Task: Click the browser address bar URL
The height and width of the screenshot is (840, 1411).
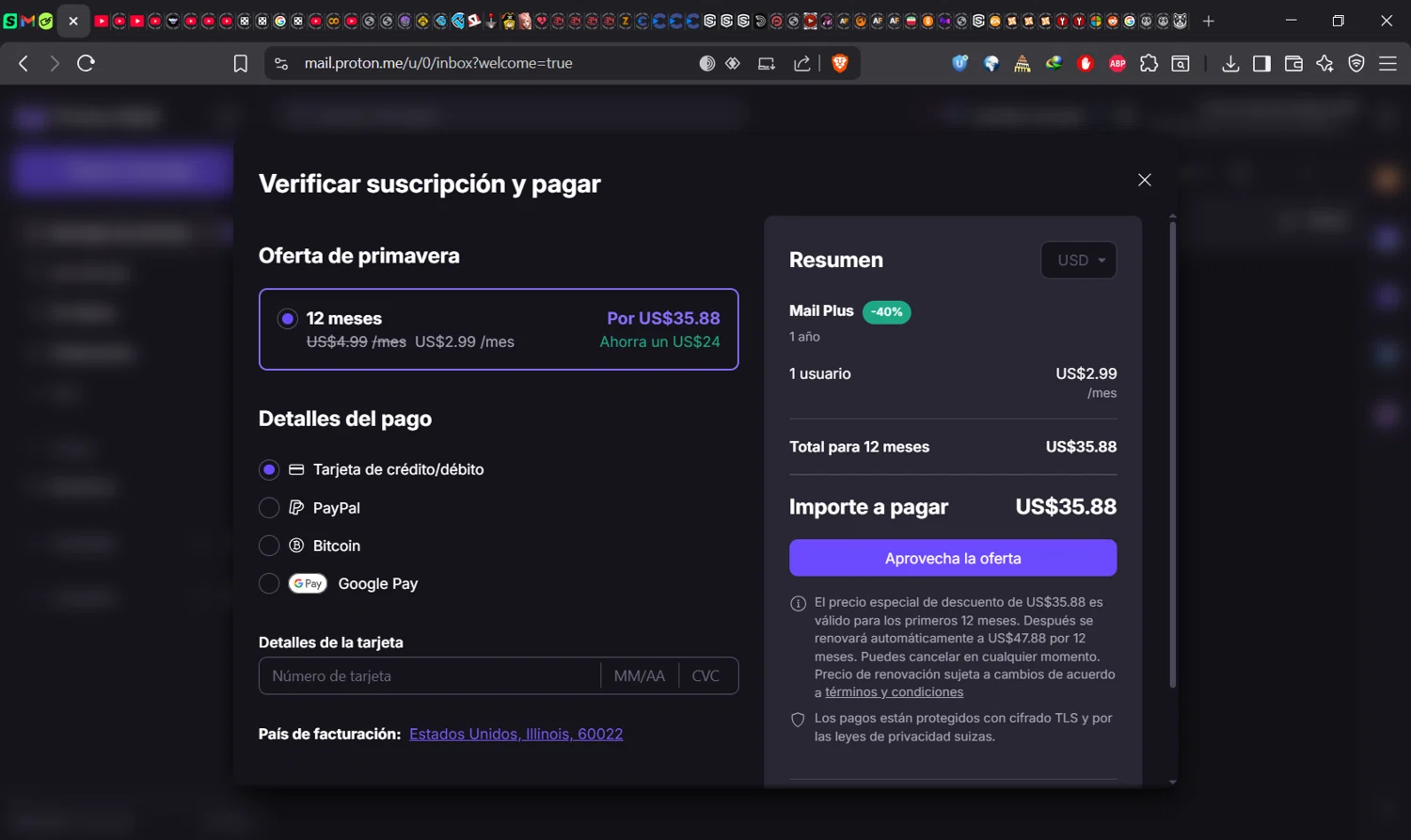Action: coord(438,63)
